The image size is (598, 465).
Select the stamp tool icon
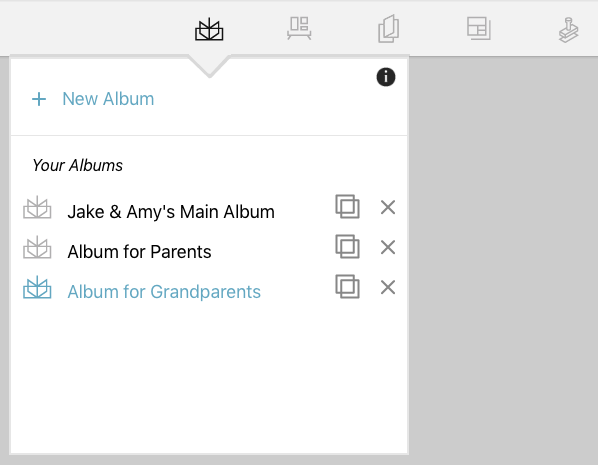[569, 30]
